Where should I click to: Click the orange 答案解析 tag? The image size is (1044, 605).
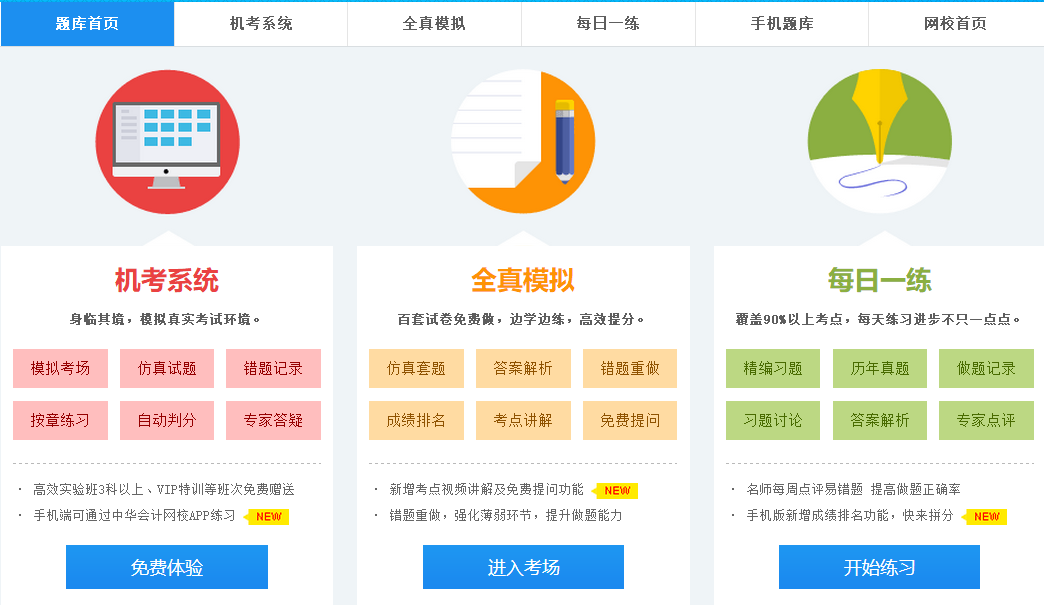point(523,368)
